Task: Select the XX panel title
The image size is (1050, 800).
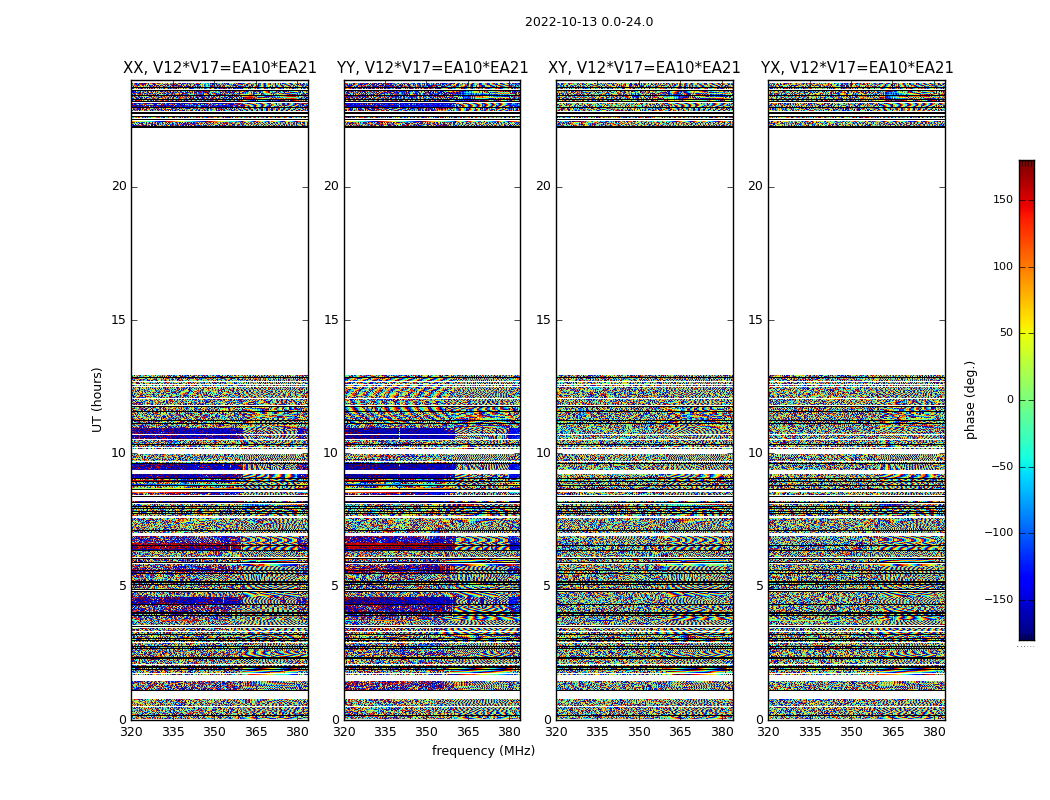Action: point(220,68)
